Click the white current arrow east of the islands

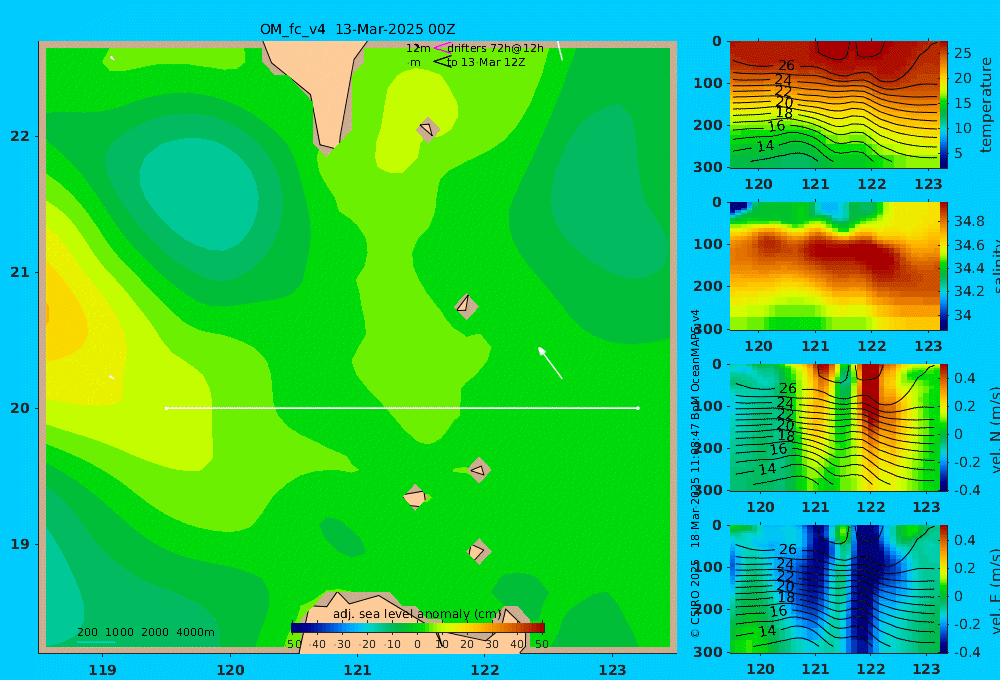tap(550, 363)
